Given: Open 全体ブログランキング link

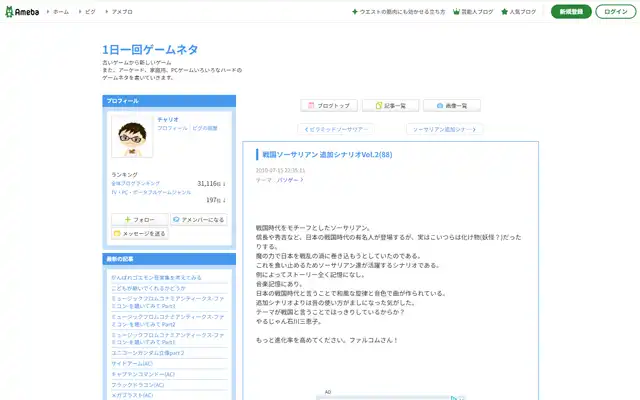Looking at the screenshot, I should point(136,184).
